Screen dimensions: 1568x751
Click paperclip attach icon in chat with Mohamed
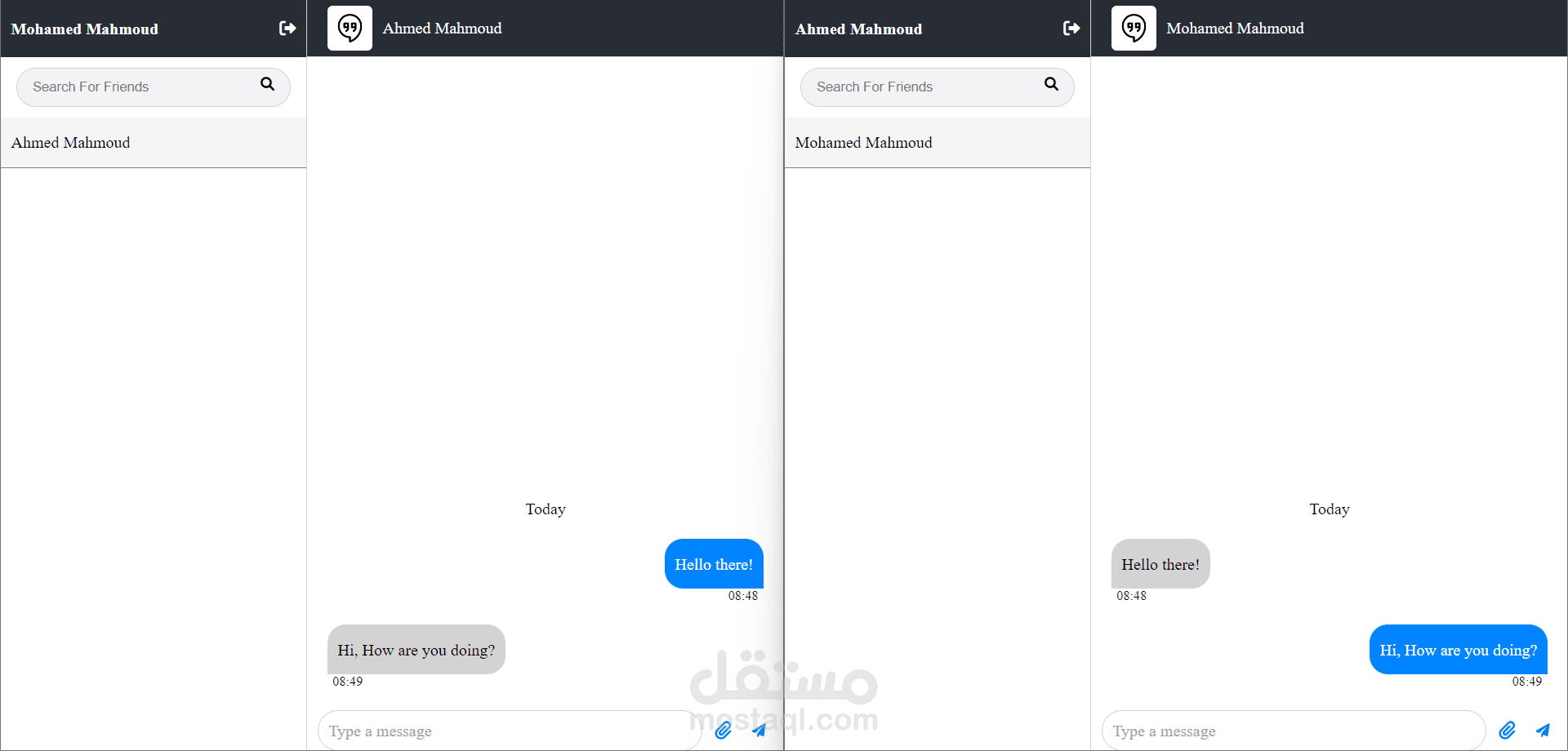[1507, 730]
